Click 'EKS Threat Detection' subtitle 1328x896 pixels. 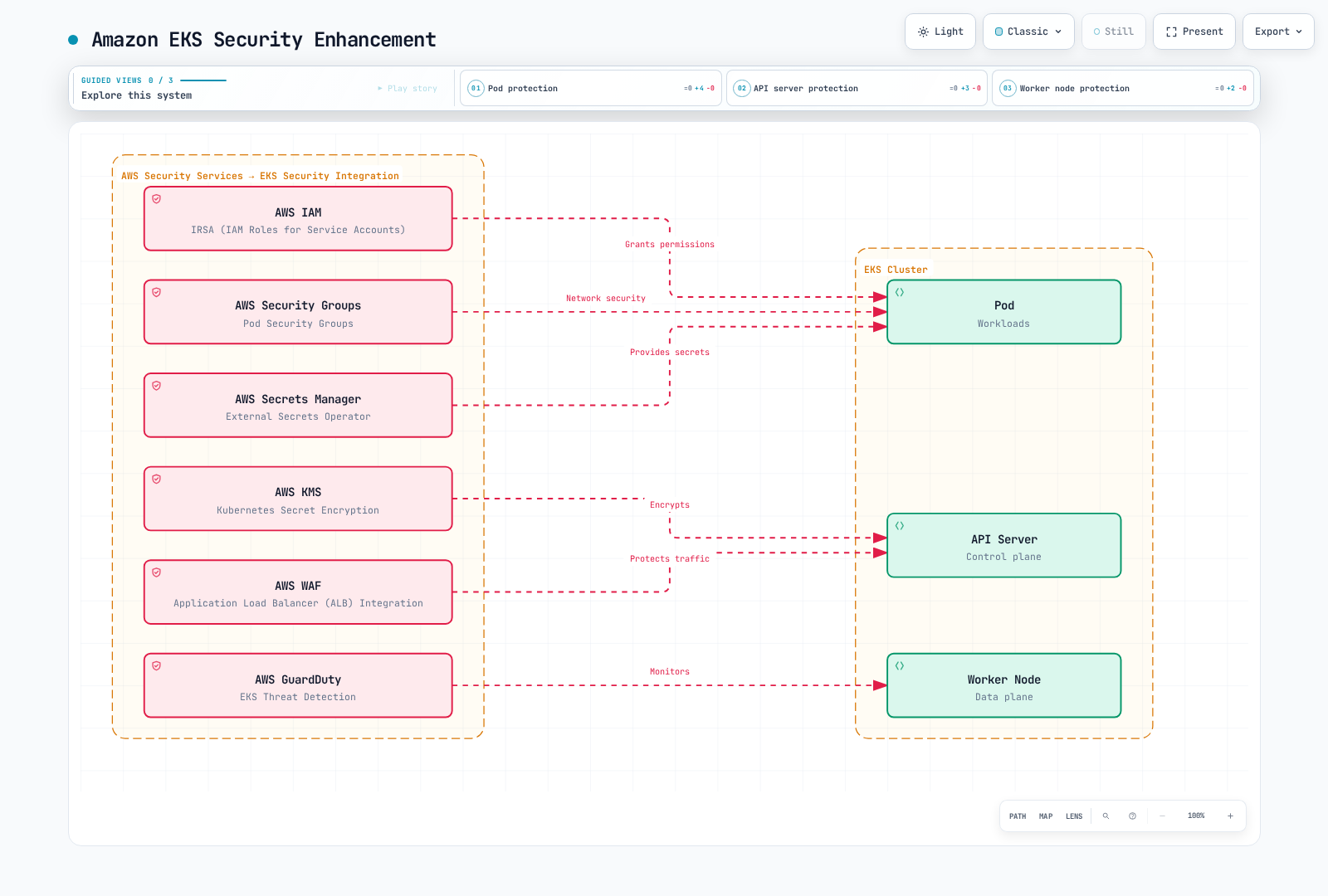coord(298,697)
